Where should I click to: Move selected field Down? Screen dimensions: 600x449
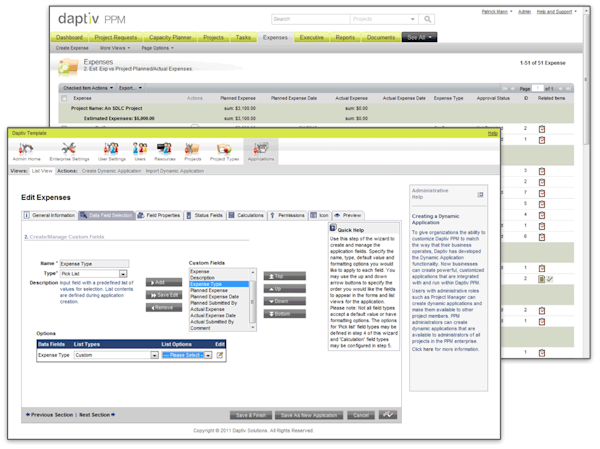(285, 301)
